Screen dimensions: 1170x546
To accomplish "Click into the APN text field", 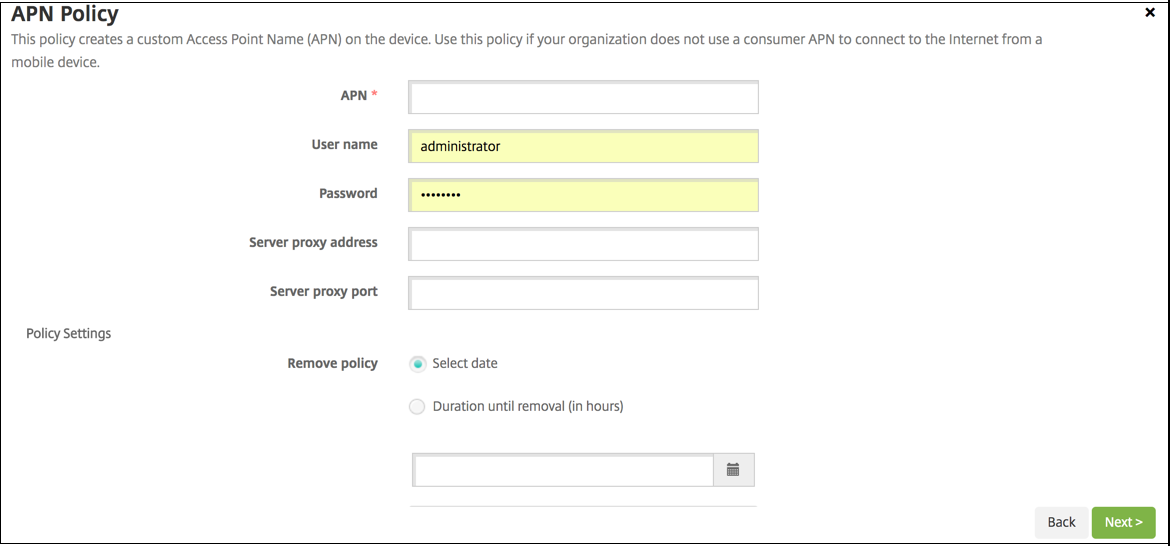I will (x=584, y=97).
